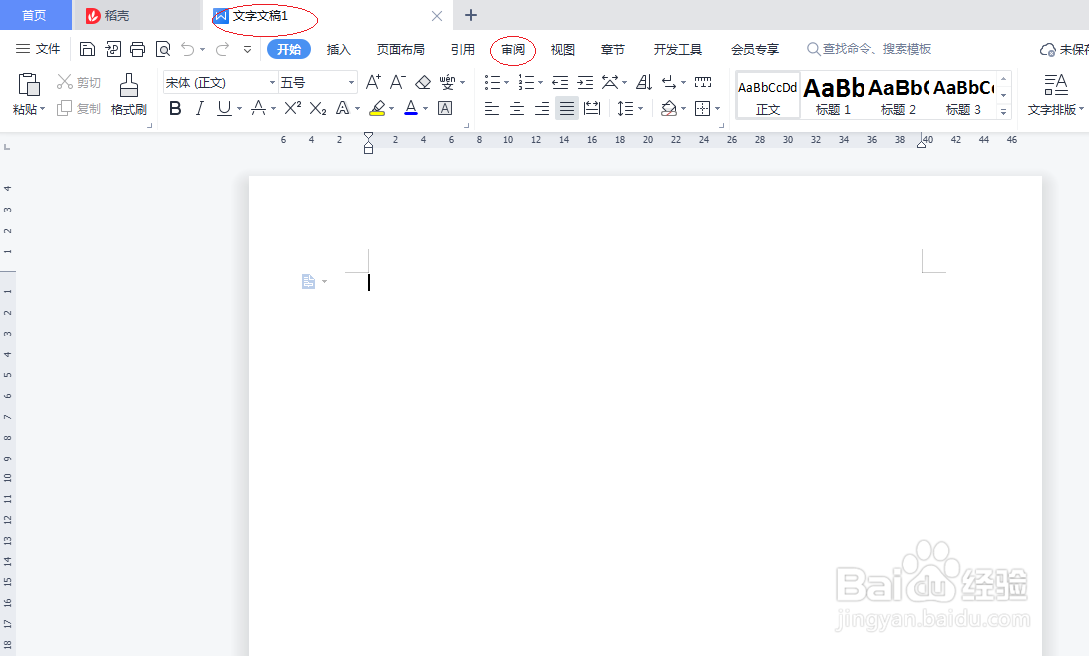Apply subscript X₂ formatting
The height and width of the screenshot is (656, 1089).
(x=318, y=108)
